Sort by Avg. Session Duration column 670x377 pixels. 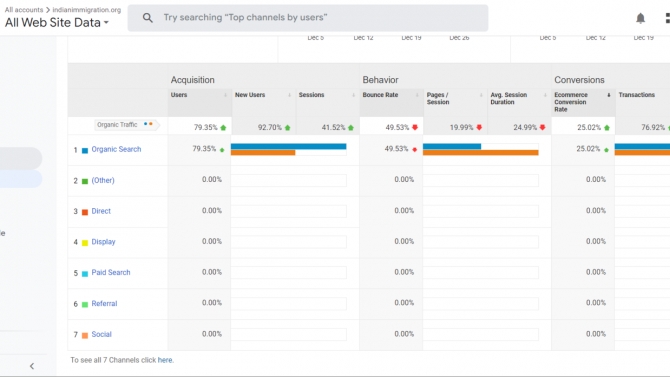[508, 98]
